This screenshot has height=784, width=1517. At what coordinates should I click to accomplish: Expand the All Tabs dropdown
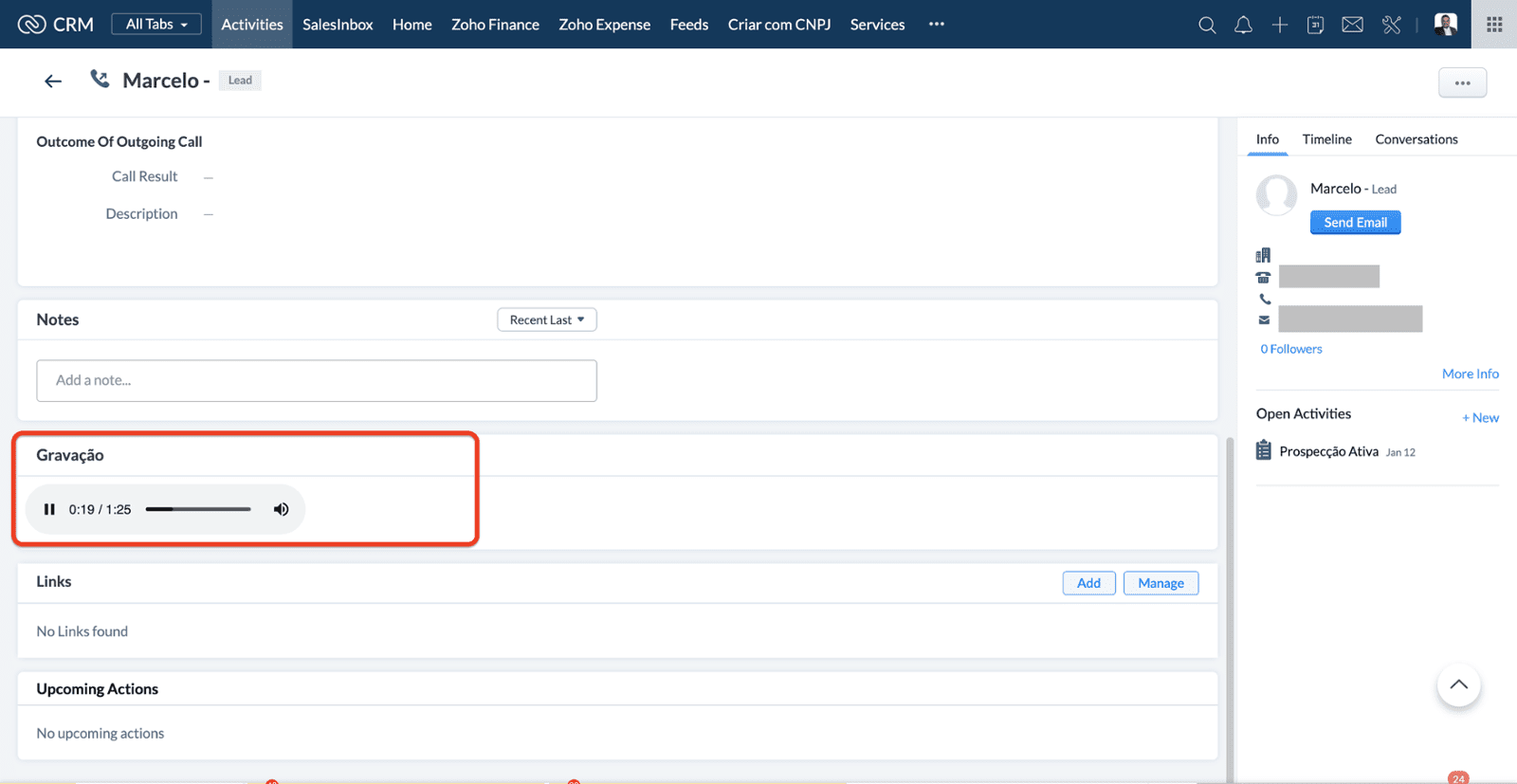(x=156, y=24)
